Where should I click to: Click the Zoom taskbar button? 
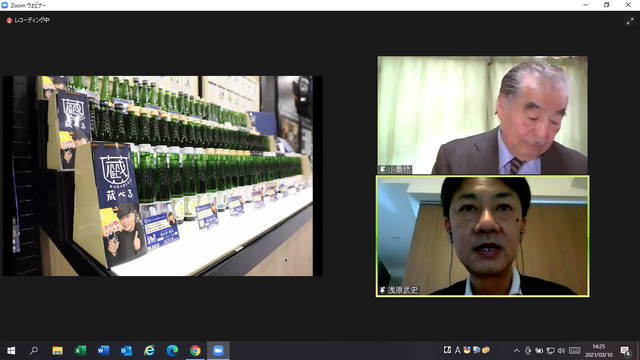pyautogui.click(x=218, y=351)
